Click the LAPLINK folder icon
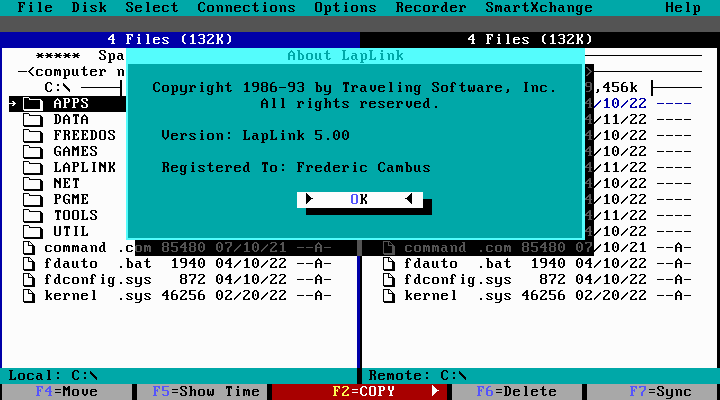Image resolution: width=720 pixels, height=400 pixels. pos(33,168)
